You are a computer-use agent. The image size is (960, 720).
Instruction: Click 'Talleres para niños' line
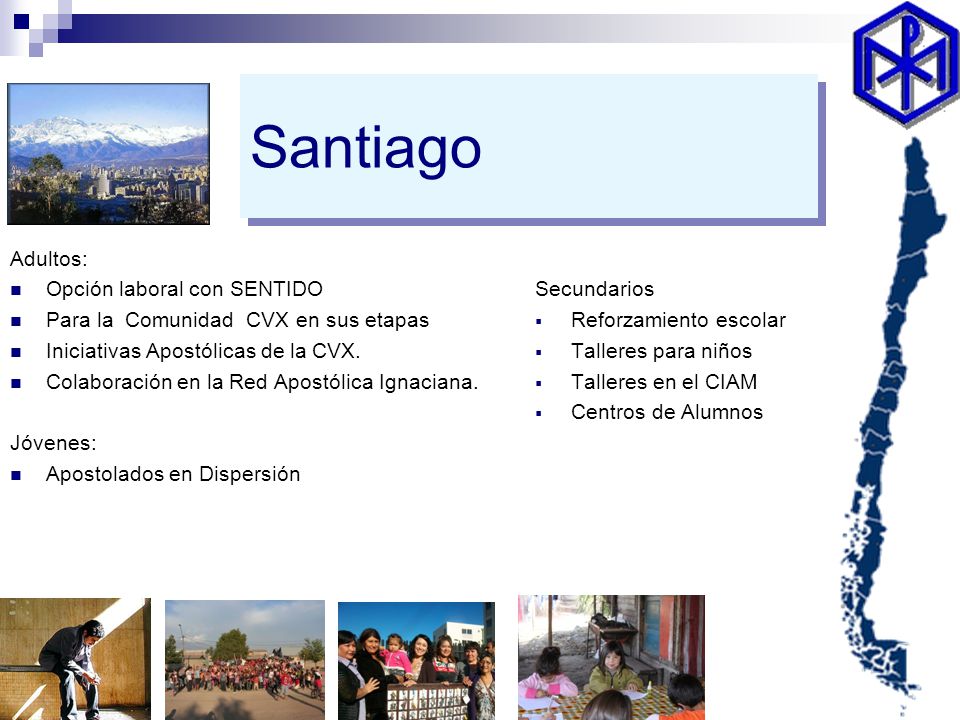click(661, 351)
